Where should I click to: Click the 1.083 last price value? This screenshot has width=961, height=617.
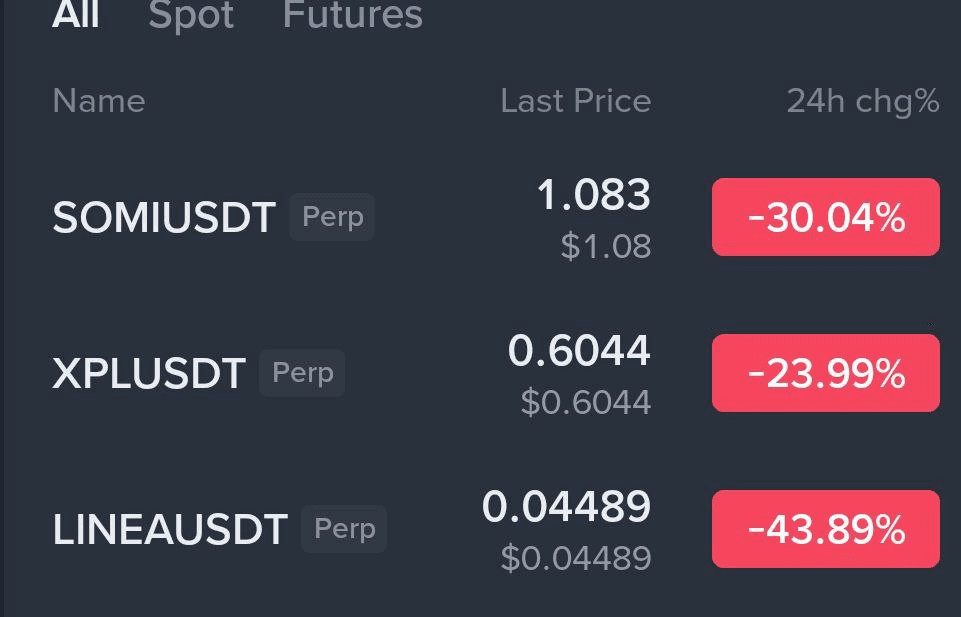click(593, 195)
